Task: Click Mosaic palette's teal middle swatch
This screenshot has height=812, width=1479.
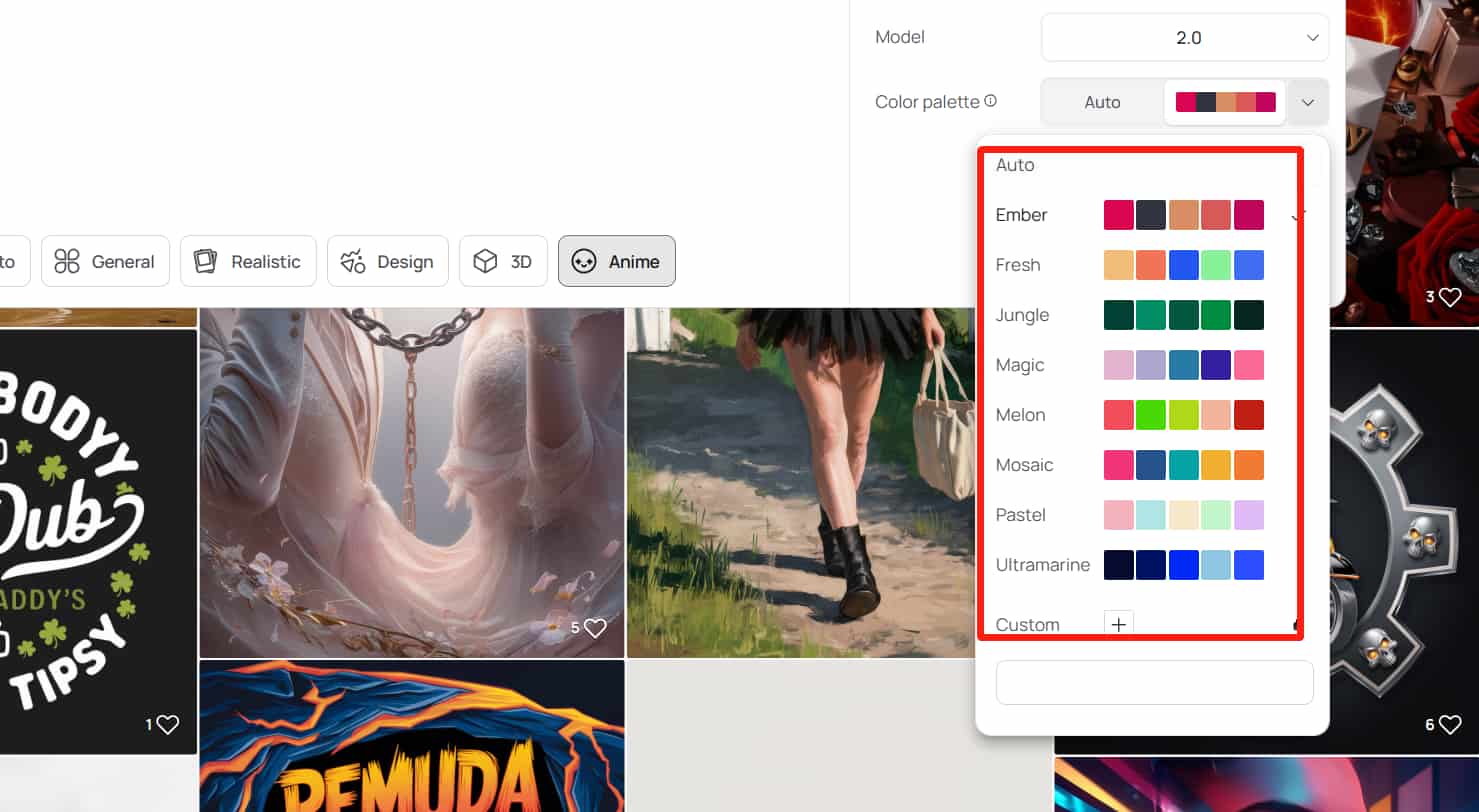Action: [x=1184, y=465]
